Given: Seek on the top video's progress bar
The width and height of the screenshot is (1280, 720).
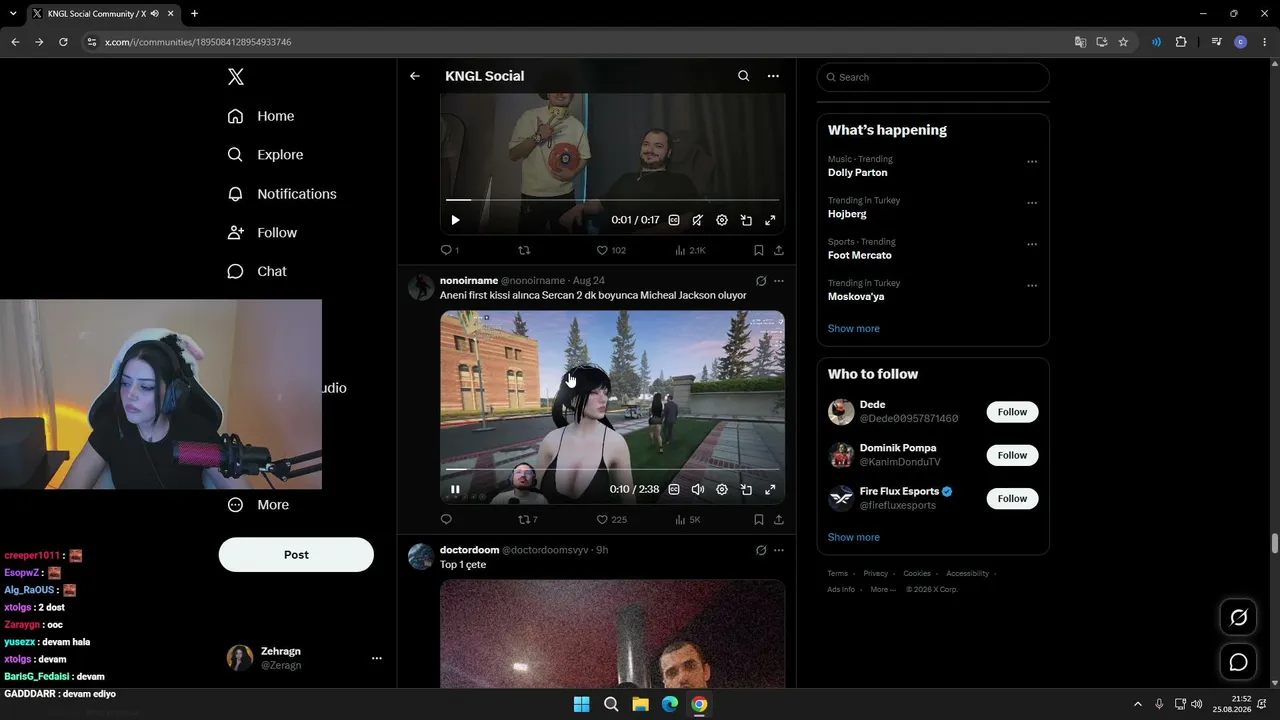Looking at the screenshot, I should [612, 200].
